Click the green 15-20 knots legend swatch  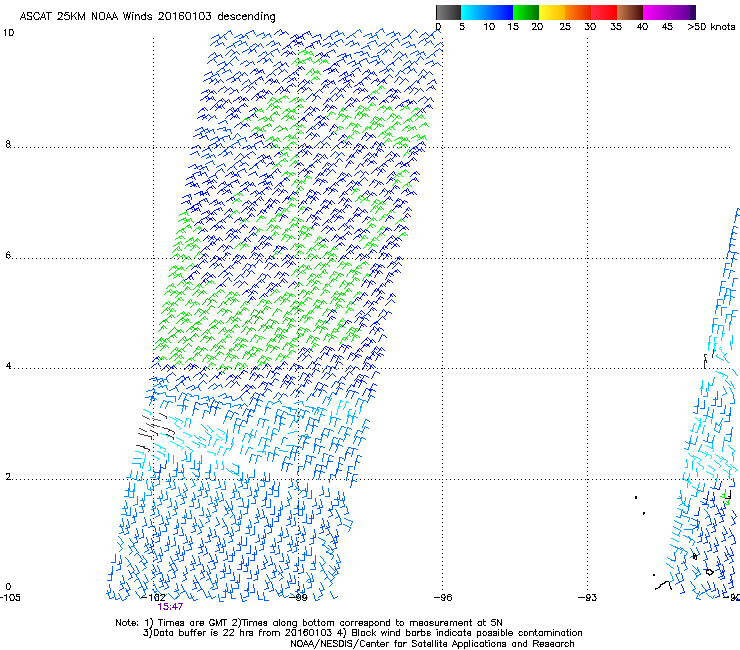point(526,12)
